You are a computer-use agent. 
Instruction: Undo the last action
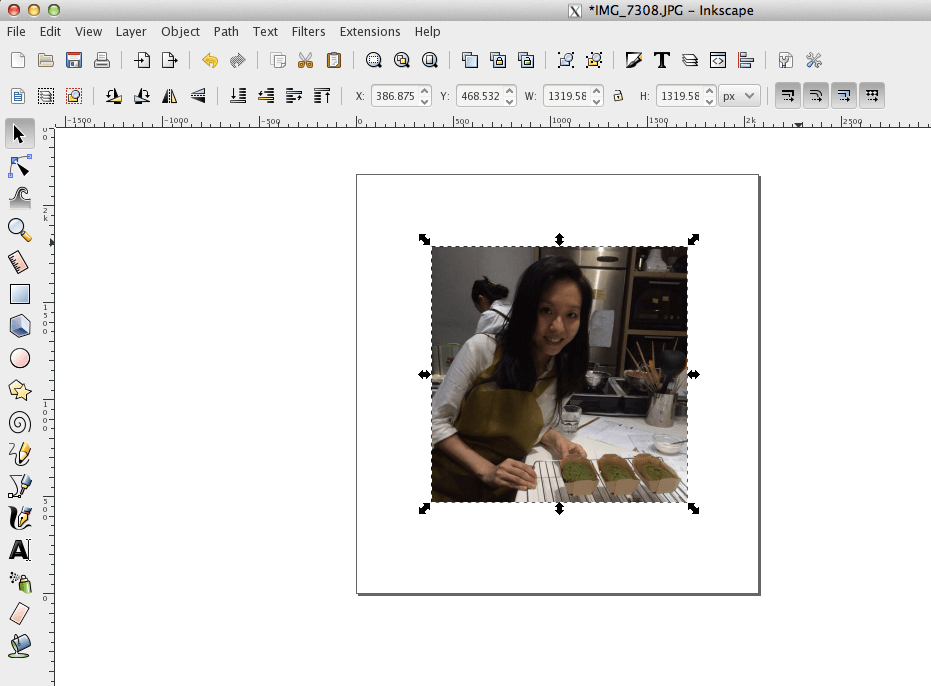click(x=210, y=60)
